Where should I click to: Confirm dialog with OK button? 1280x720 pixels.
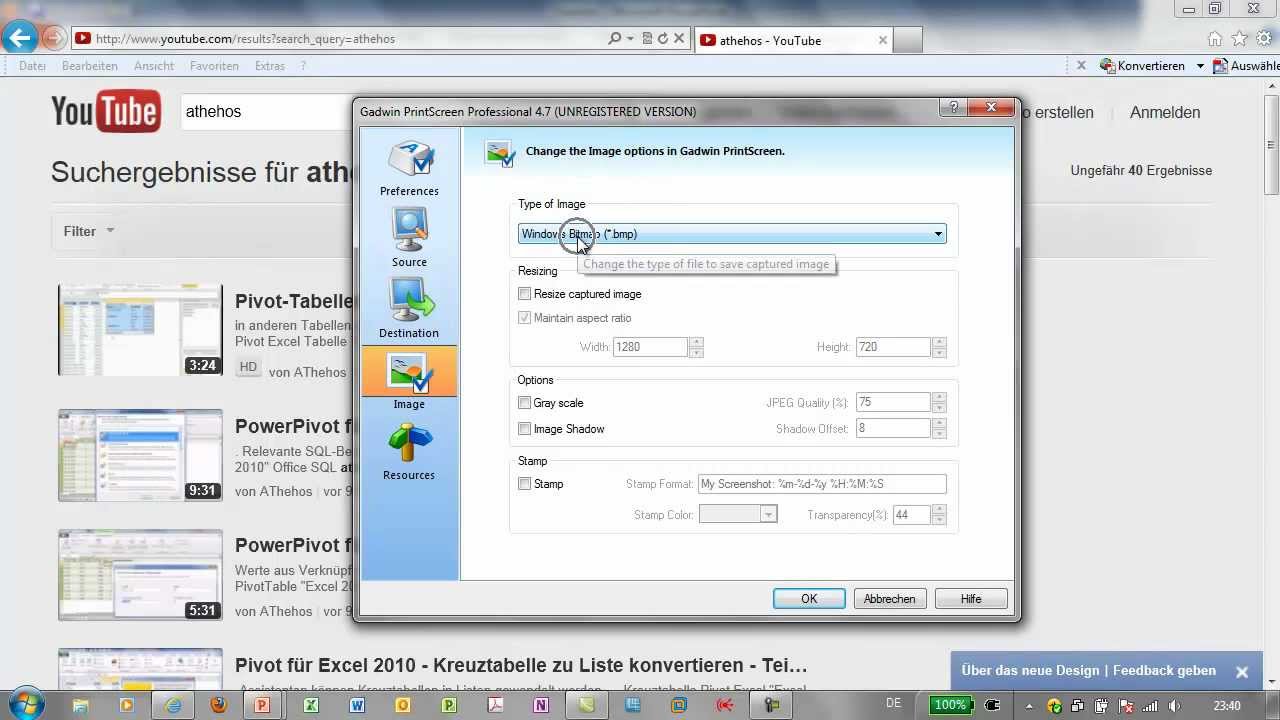coord(809,599)
